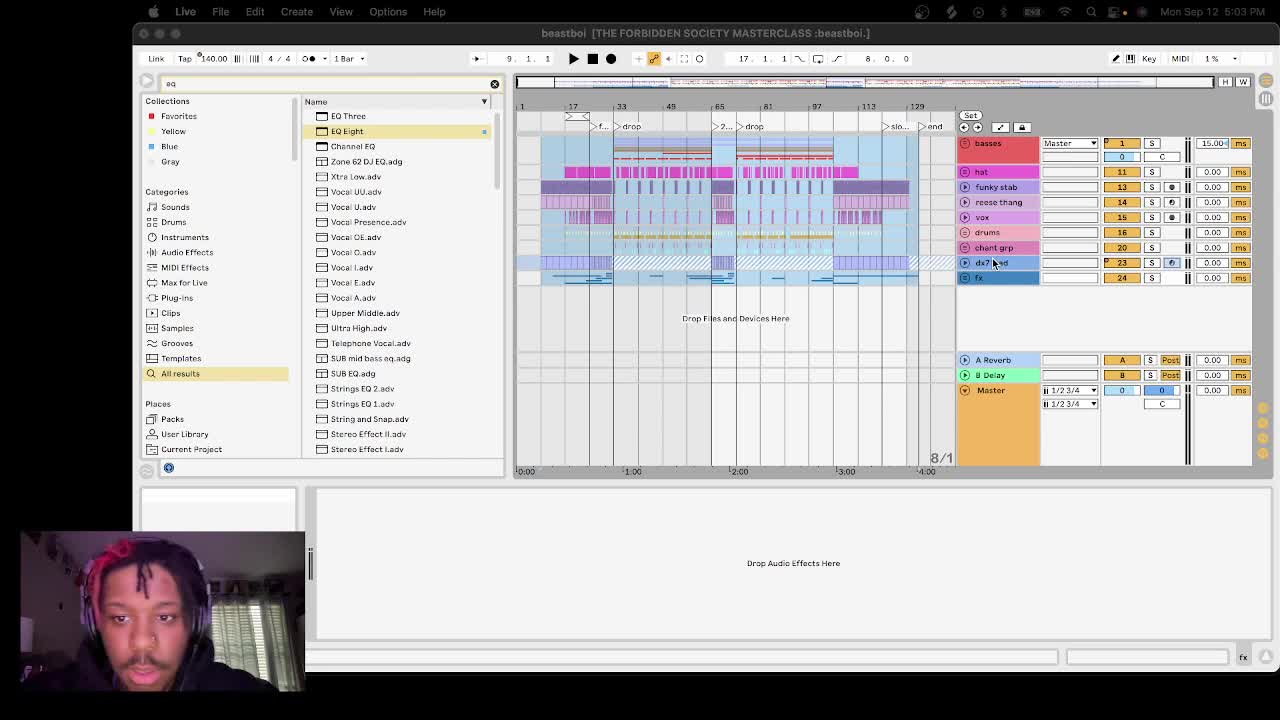
Task: Unfold the basses group track
Action: pyautogui.click(x=965, y=144)
